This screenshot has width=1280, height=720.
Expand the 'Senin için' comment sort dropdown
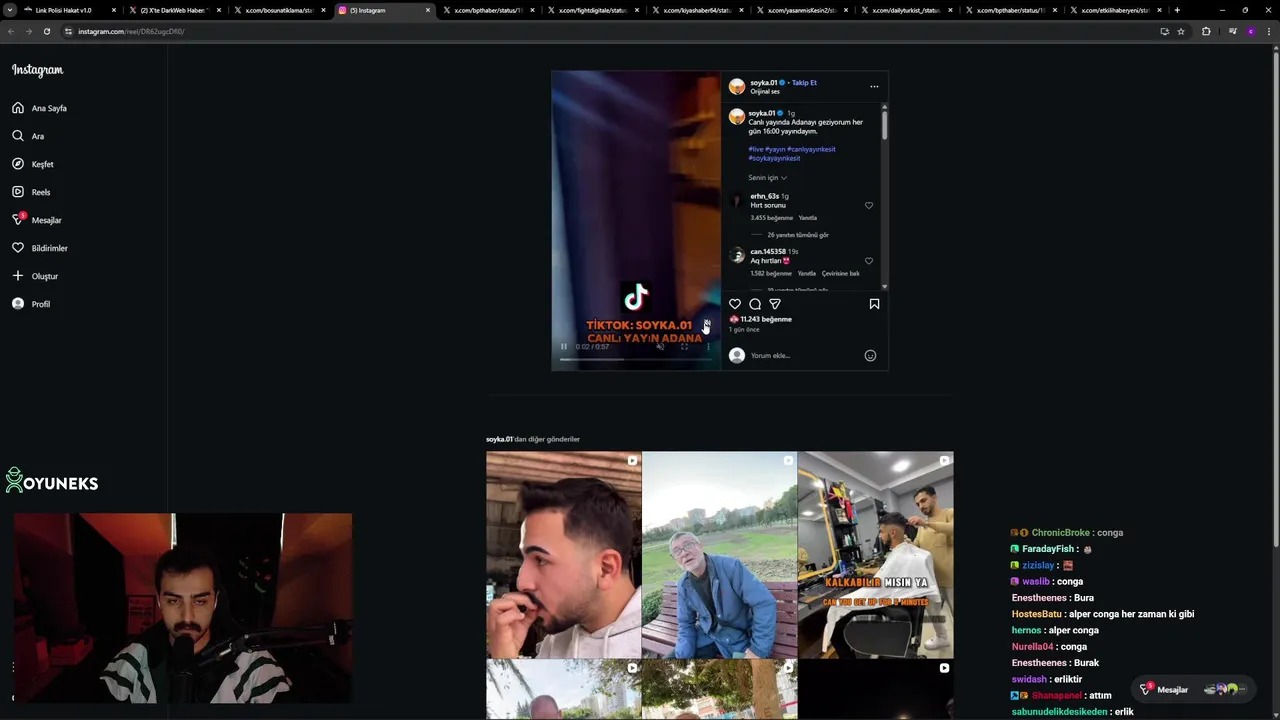click(768, 177)
